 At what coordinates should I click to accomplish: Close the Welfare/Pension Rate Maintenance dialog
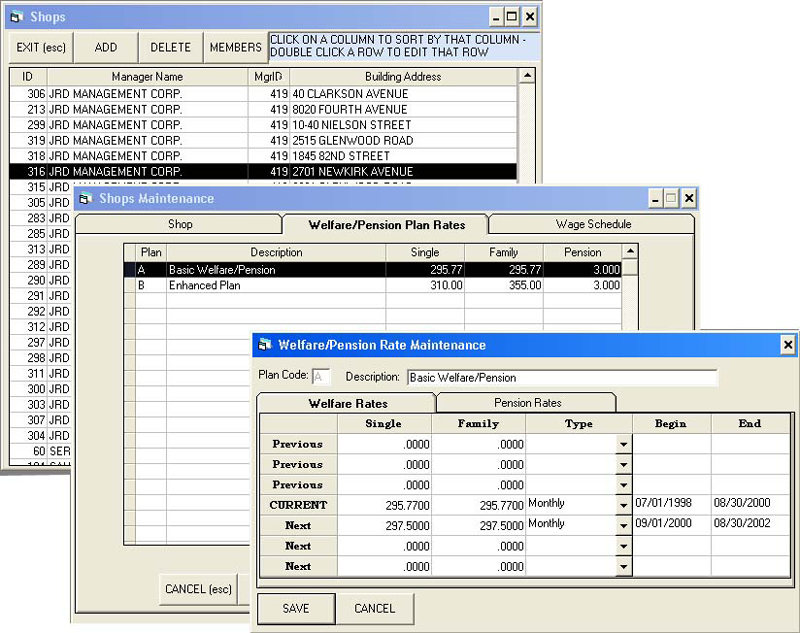788,345
